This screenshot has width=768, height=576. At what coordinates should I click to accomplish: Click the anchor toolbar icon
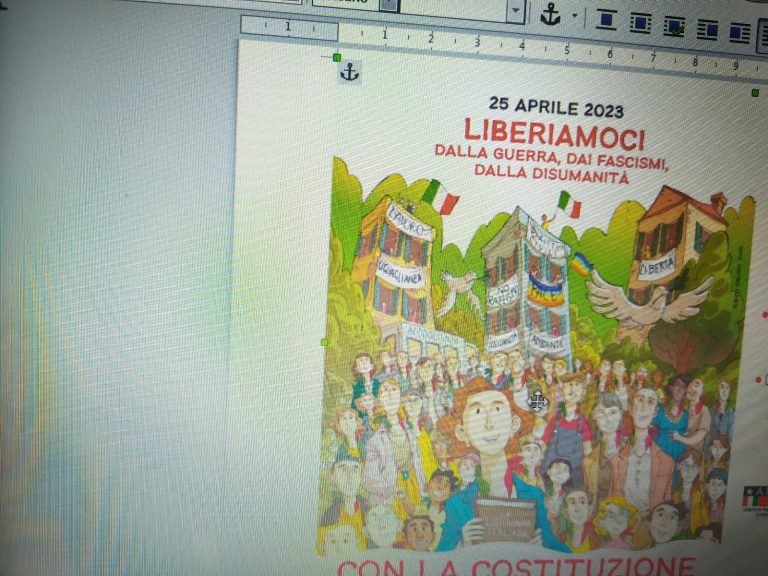(x=550, y=15)
